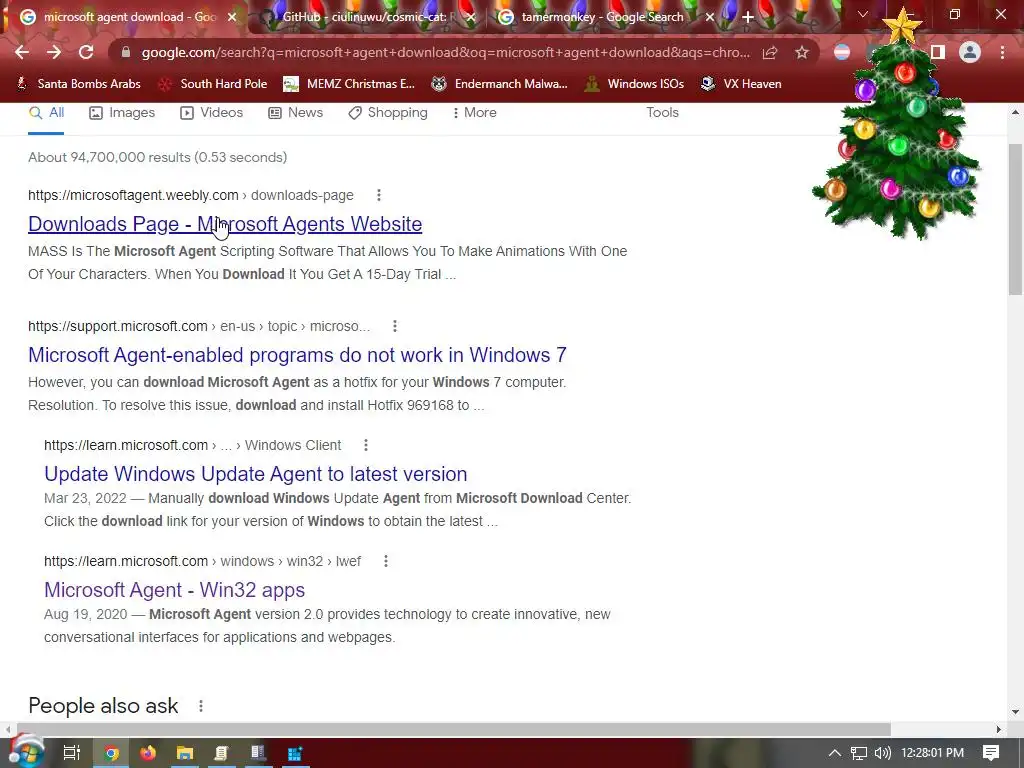The width and height of the screenshot is (1024, 768).
Task: Click the padlock site info icon
Action: click(x=126, y=52)
